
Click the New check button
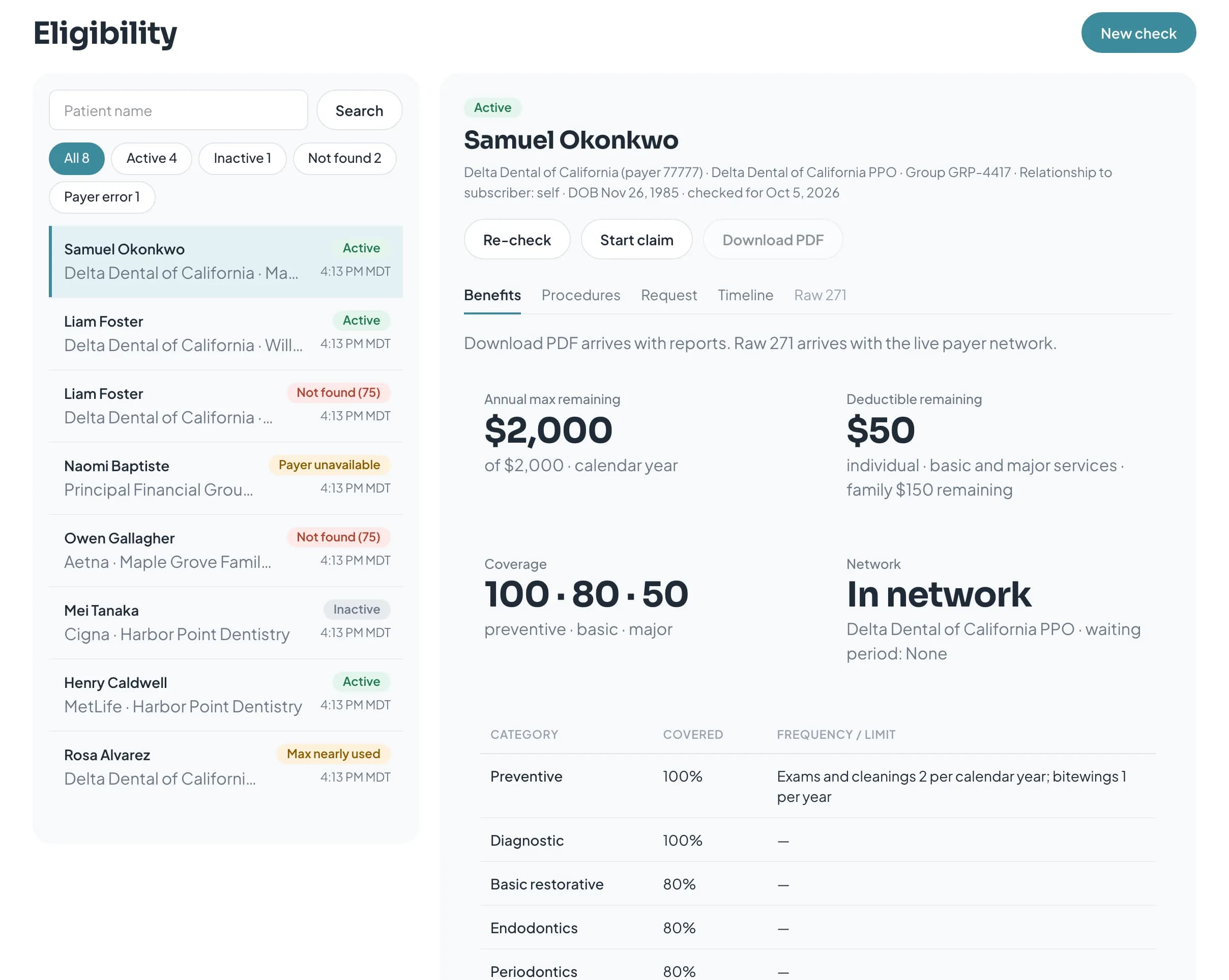1138,33
